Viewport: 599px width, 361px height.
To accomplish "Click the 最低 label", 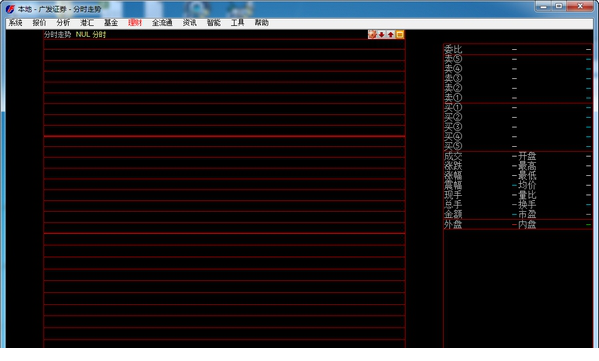I will 527,176.
